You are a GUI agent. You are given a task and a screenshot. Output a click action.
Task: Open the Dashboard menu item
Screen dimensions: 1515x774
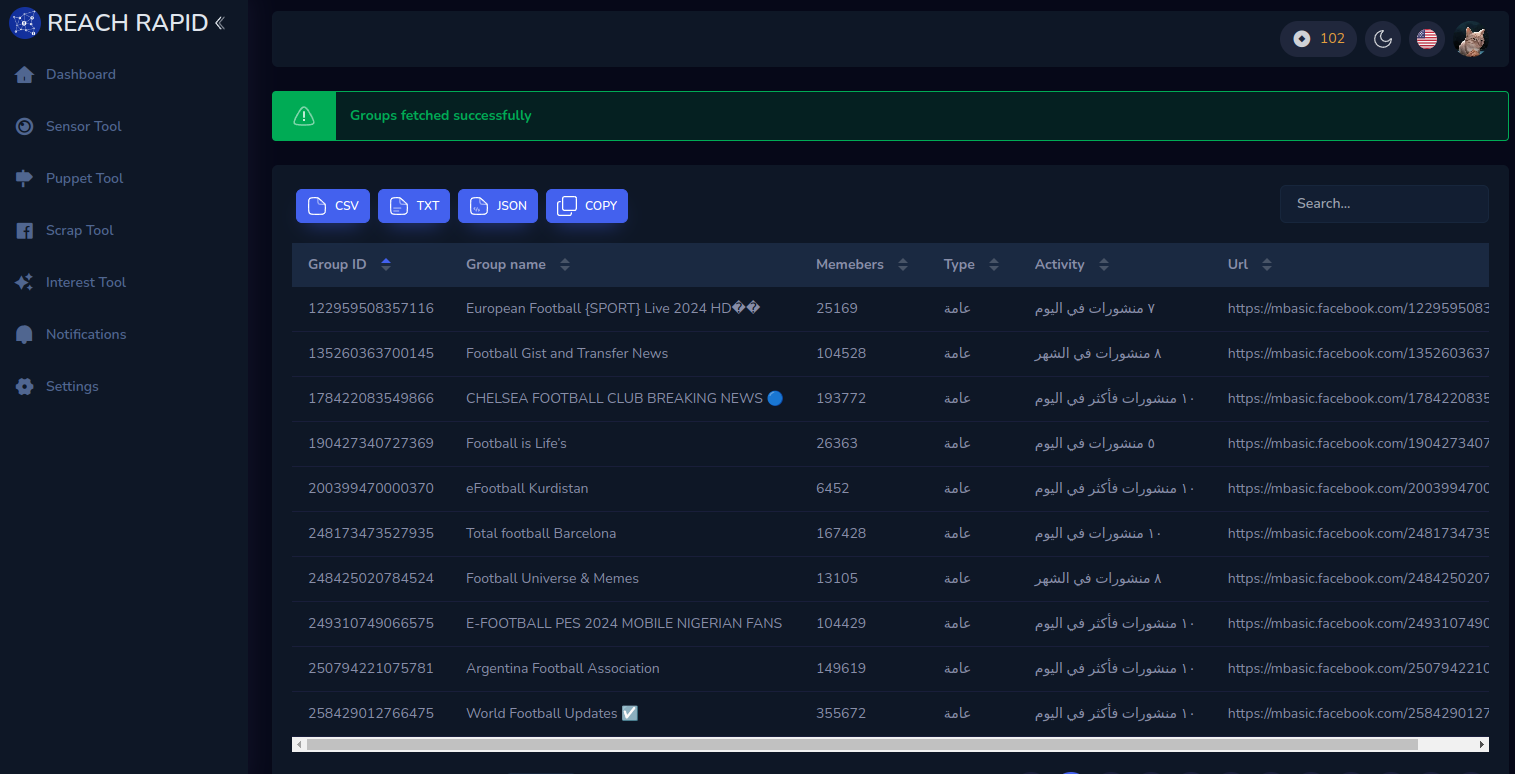click(81, 74)
